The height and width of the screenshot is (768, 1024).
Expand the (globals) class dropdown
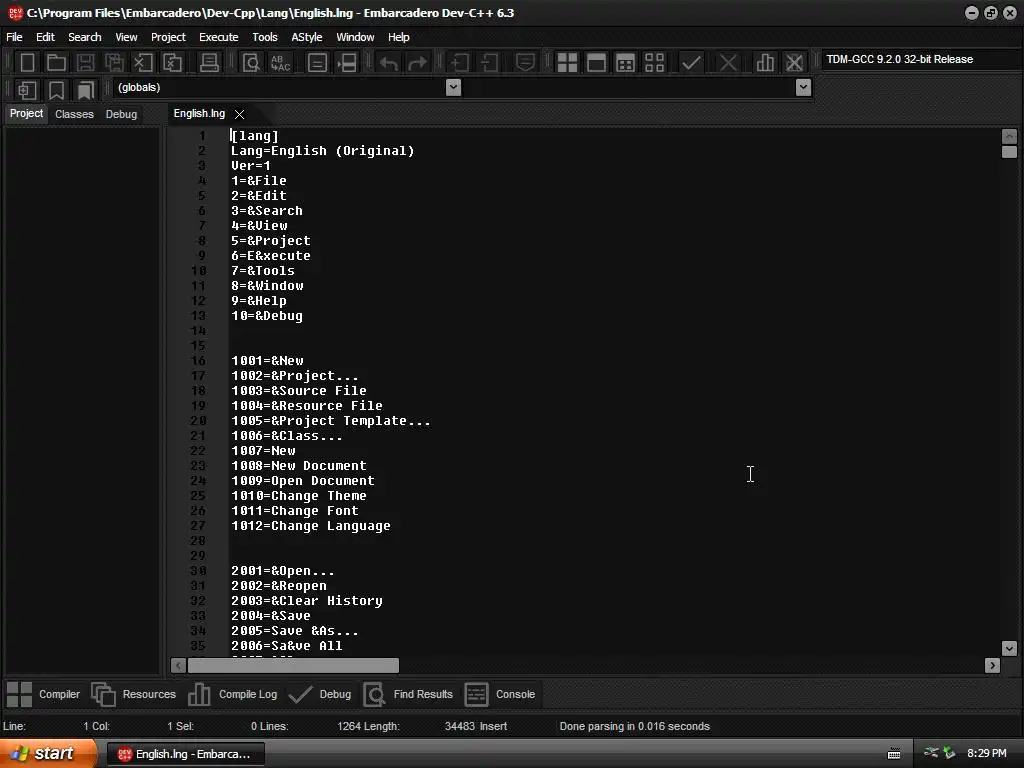pos(453,87)
